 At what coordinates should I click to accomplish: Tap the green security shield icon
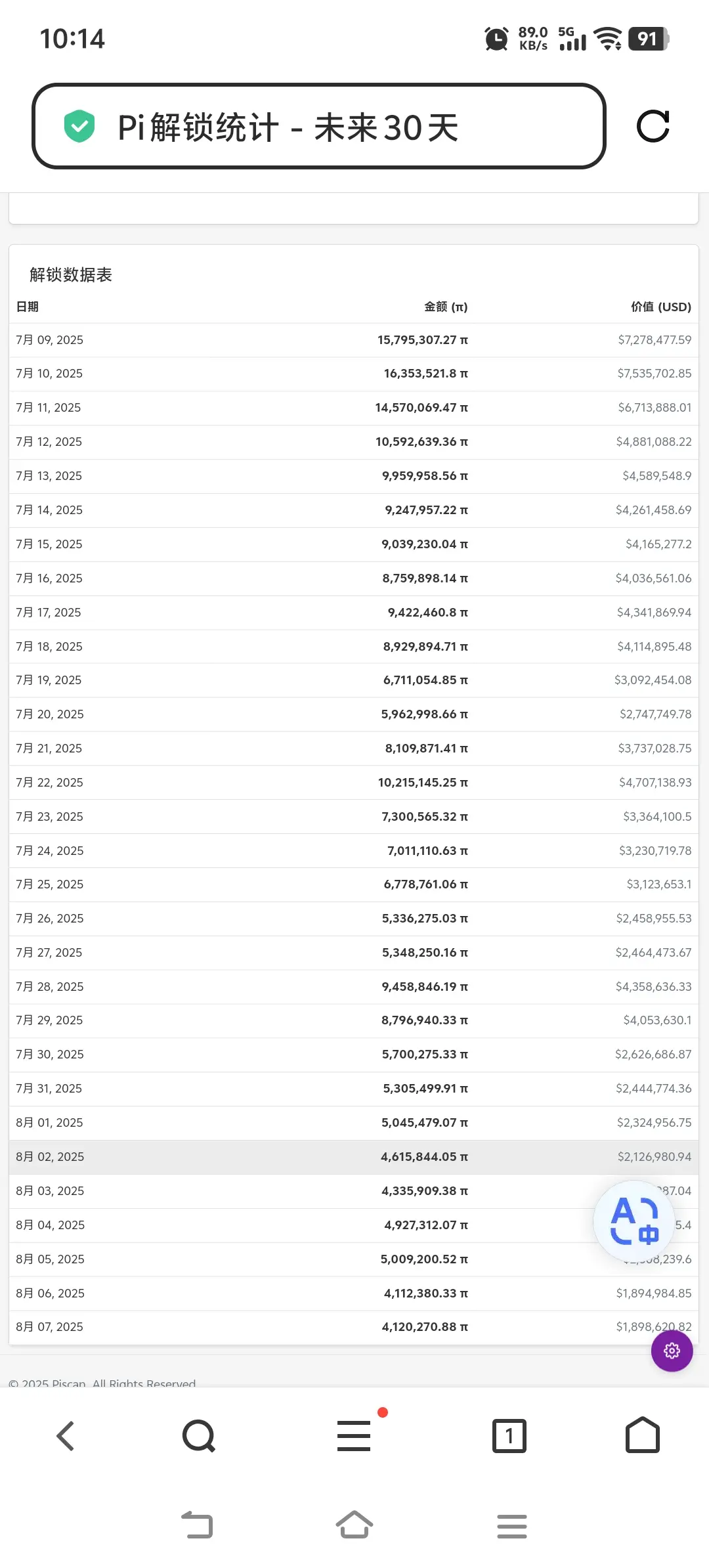tap(79, 126)
